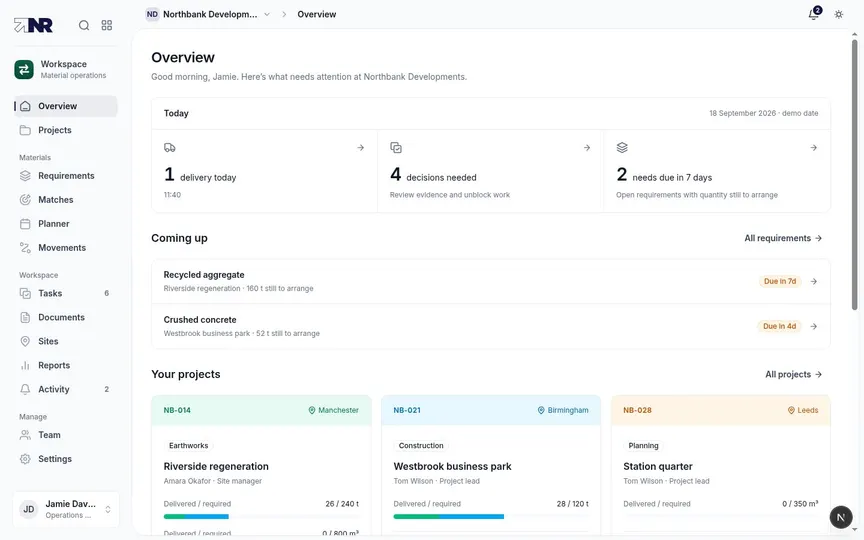Open All requirements link
Viewport: 864px width, 540px height.
[x=783, y=238]
